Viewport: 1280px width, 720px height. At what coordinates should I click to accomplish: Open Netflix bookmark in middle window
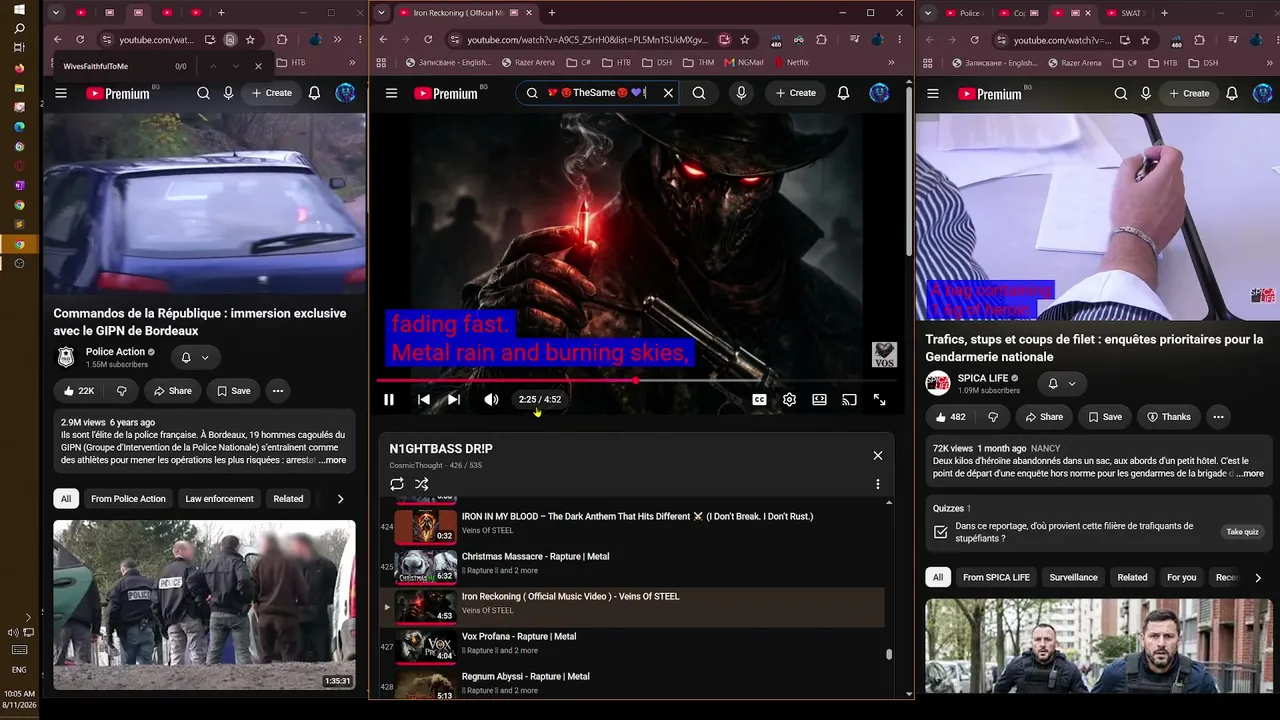tap(791, 62)
